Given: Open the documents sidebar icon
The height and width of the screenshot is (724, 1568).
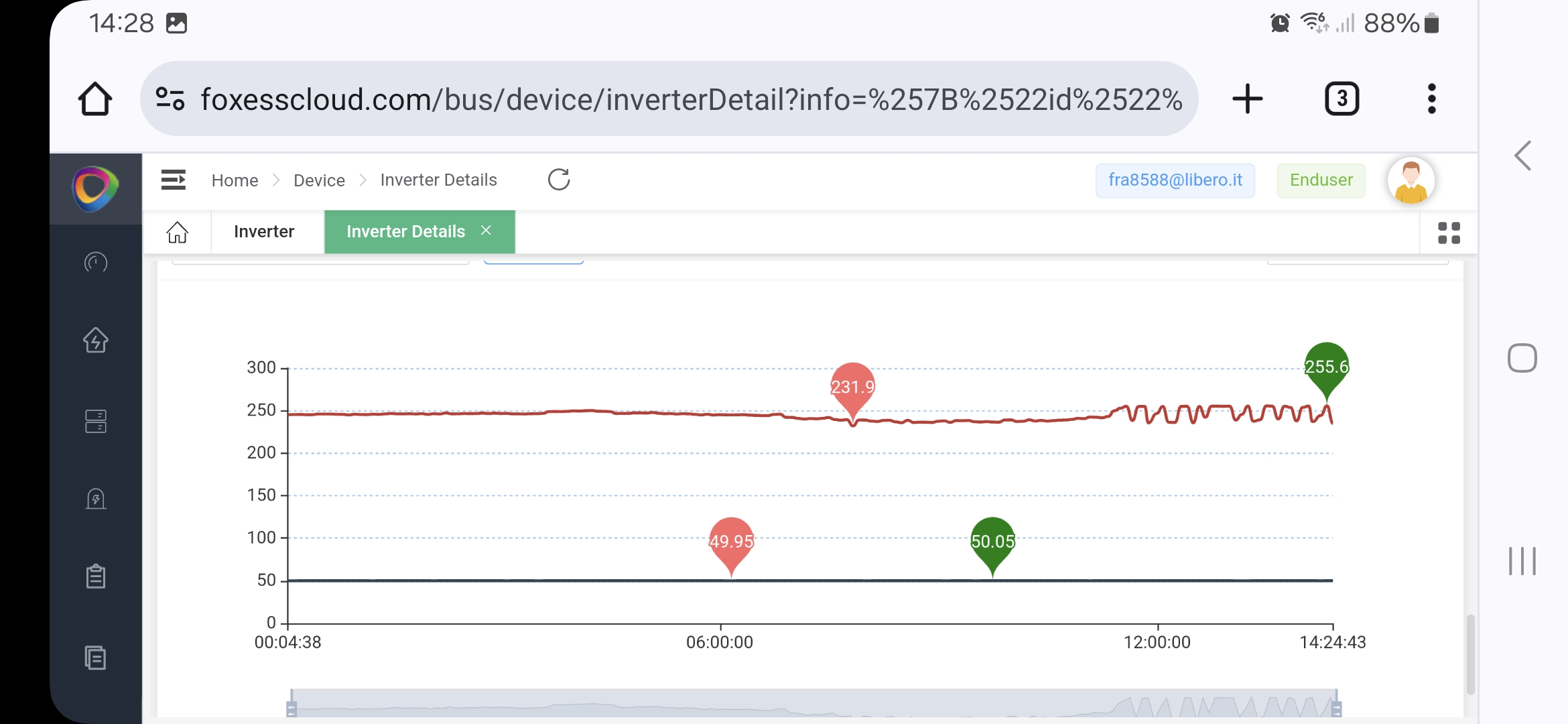Looking at the screenshot, I should pos(95,658).
